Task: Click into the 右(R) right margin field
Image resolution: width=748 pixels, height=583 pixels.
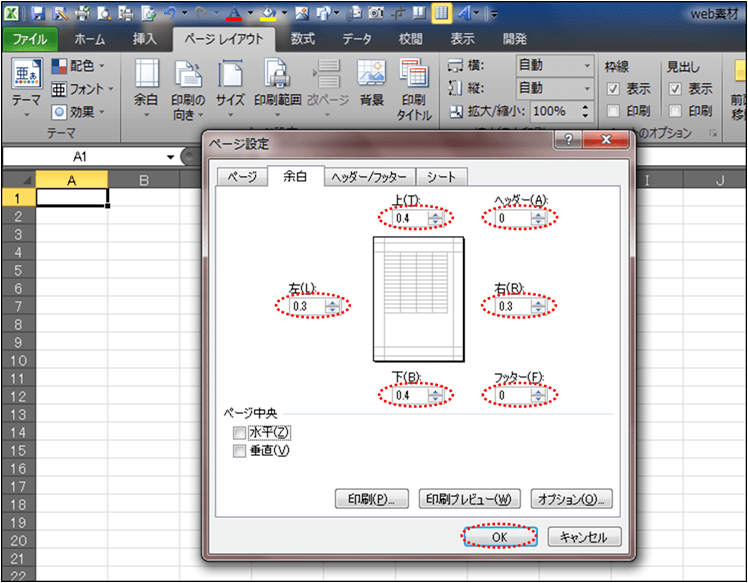Action: pyautogui.click(x=513, y=306)
